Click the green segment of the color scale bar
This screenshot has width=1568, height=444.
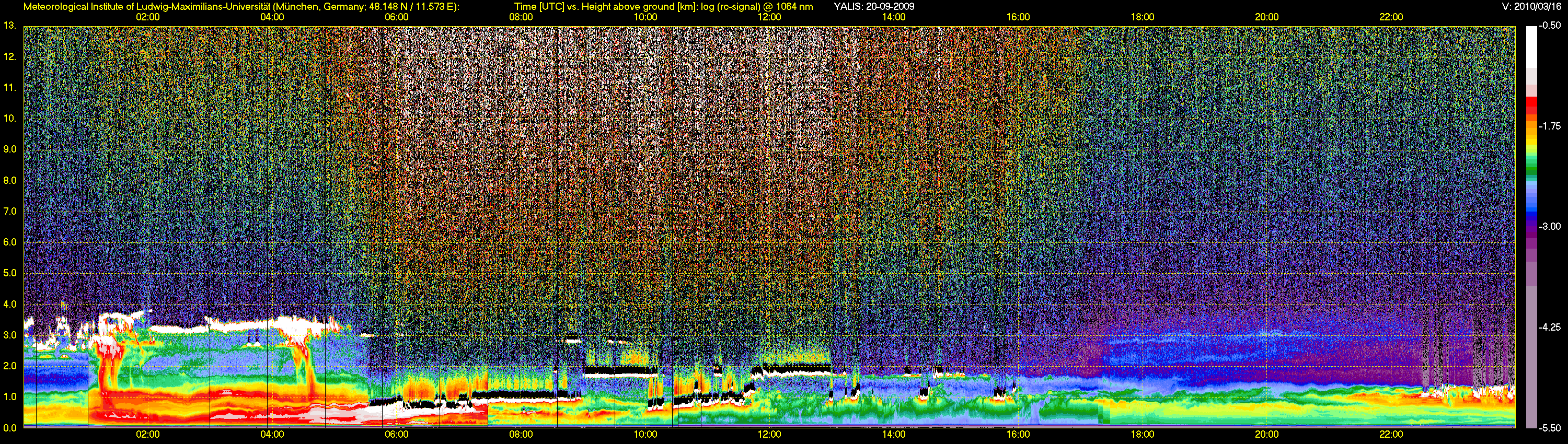coord(1531,170)
